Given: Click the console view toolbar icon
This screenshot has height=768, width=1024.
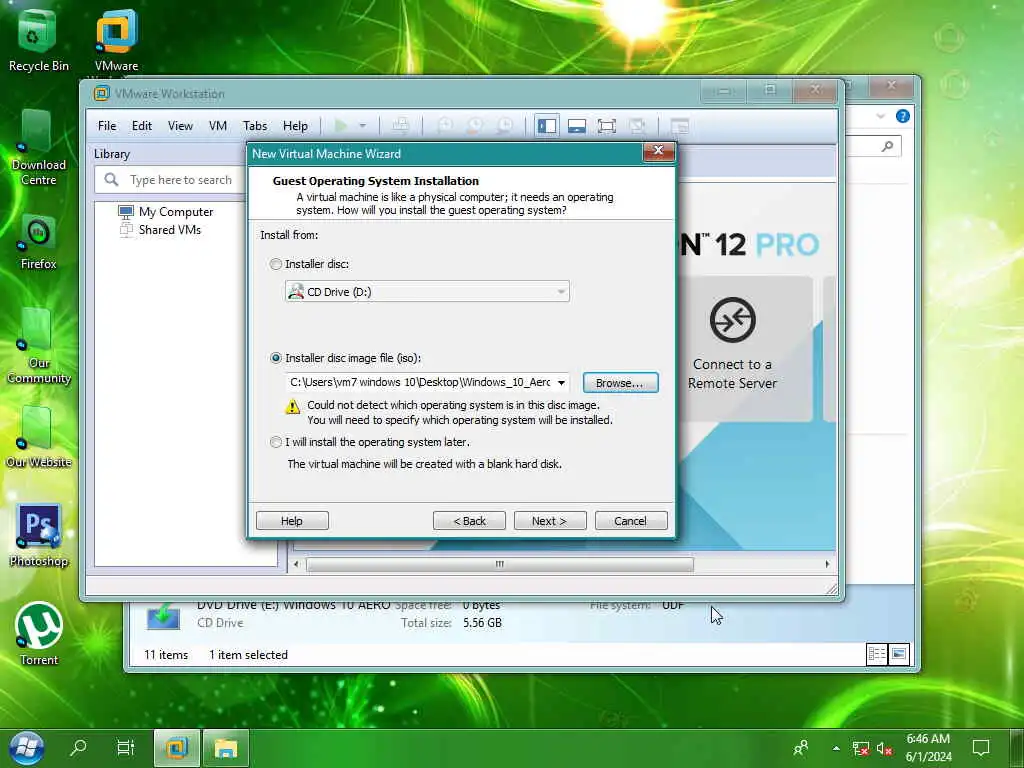Looking at the screenshot, I should pyautogui.click(x=680, y=125).
